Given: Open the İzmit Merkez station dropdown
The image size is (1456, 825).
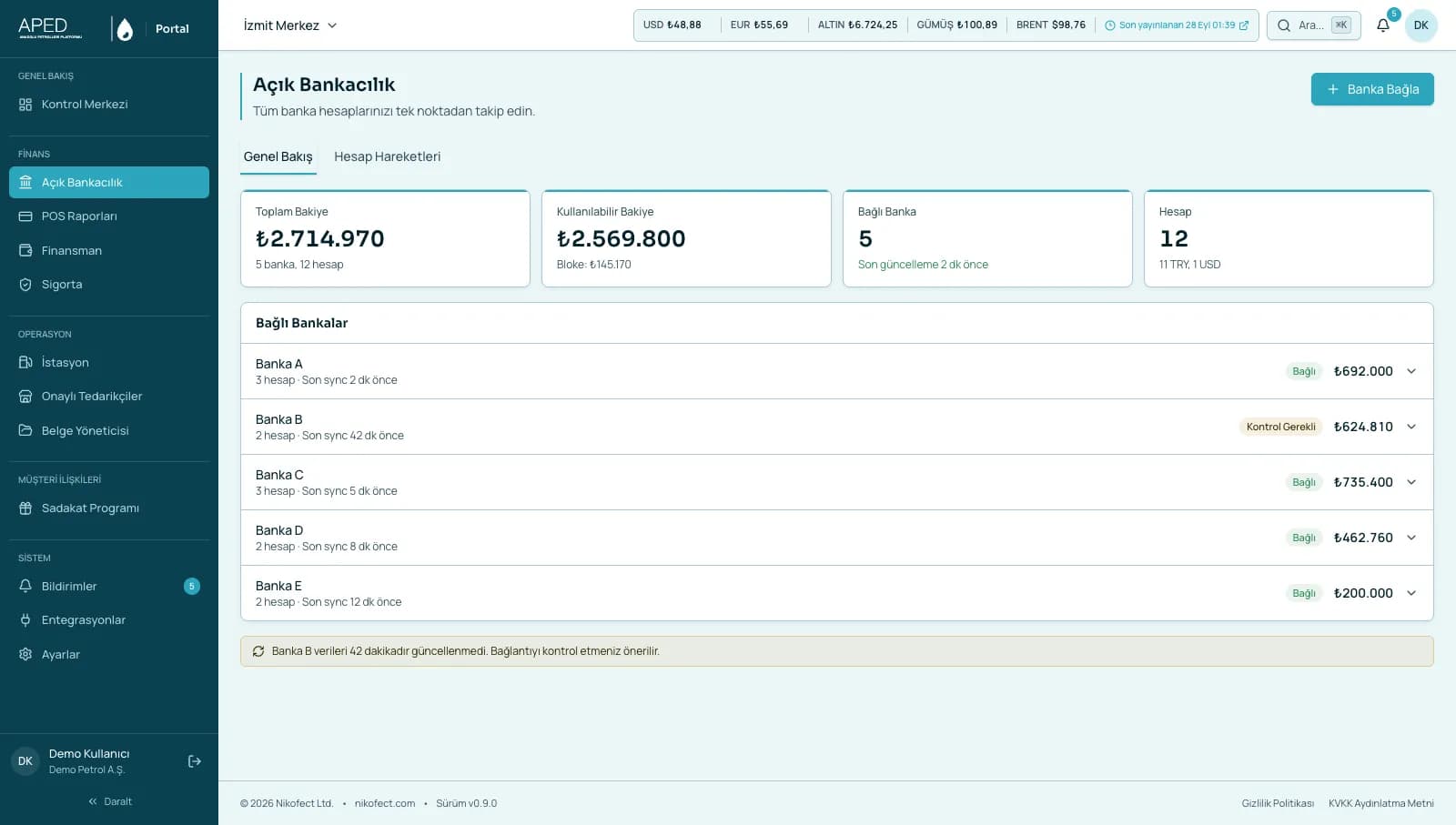Looking at the screenshot, I should [x=290, y=25].
